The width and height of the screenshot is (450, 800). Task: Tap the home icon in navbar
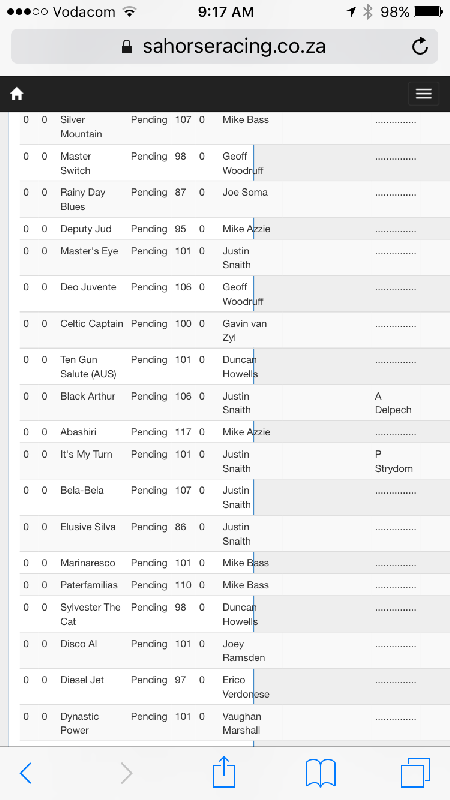pos(17,94)
